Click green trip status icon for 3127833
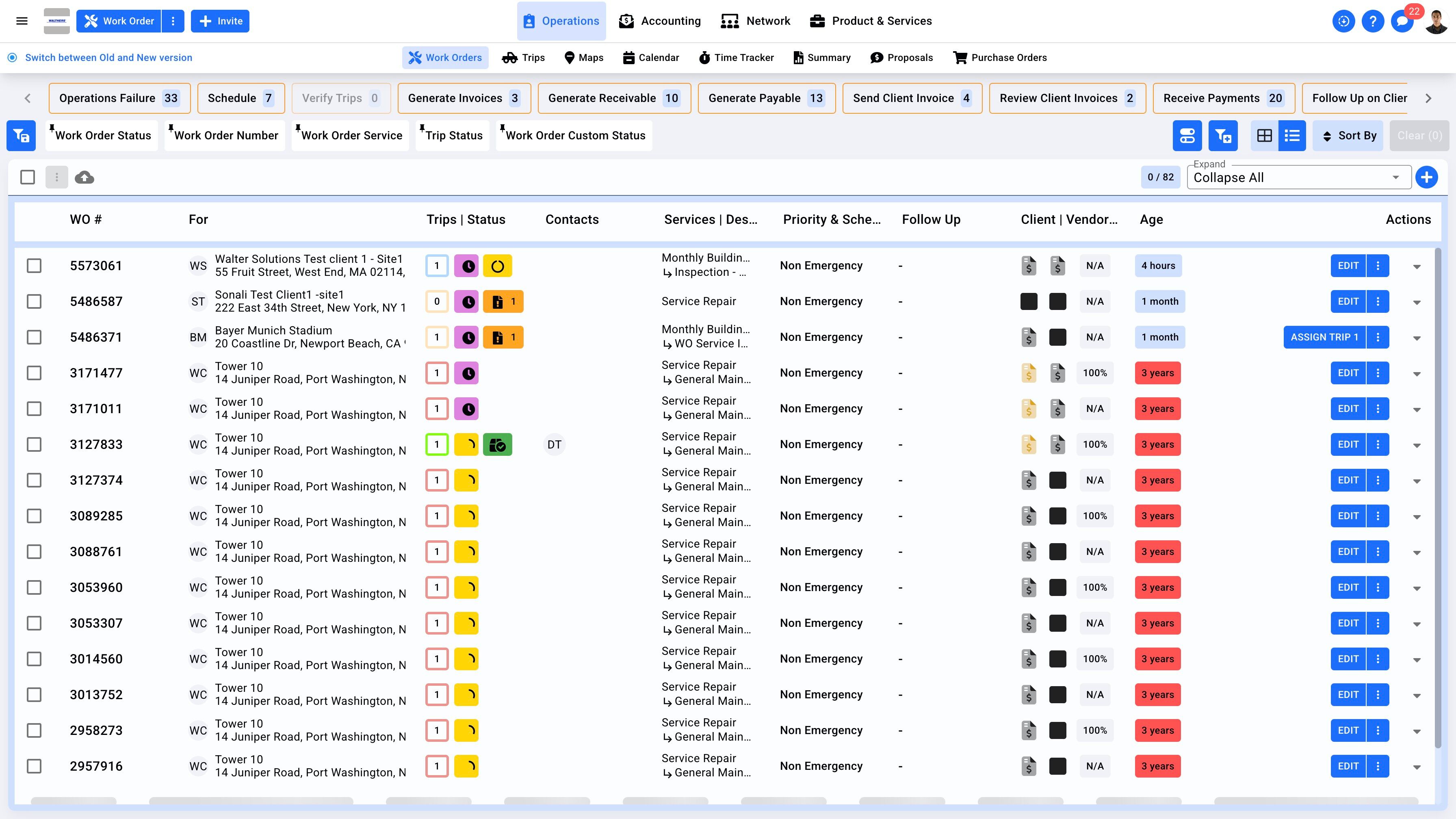The height and width of the screenshot is (819, 1456). click(x=497, y=445)
